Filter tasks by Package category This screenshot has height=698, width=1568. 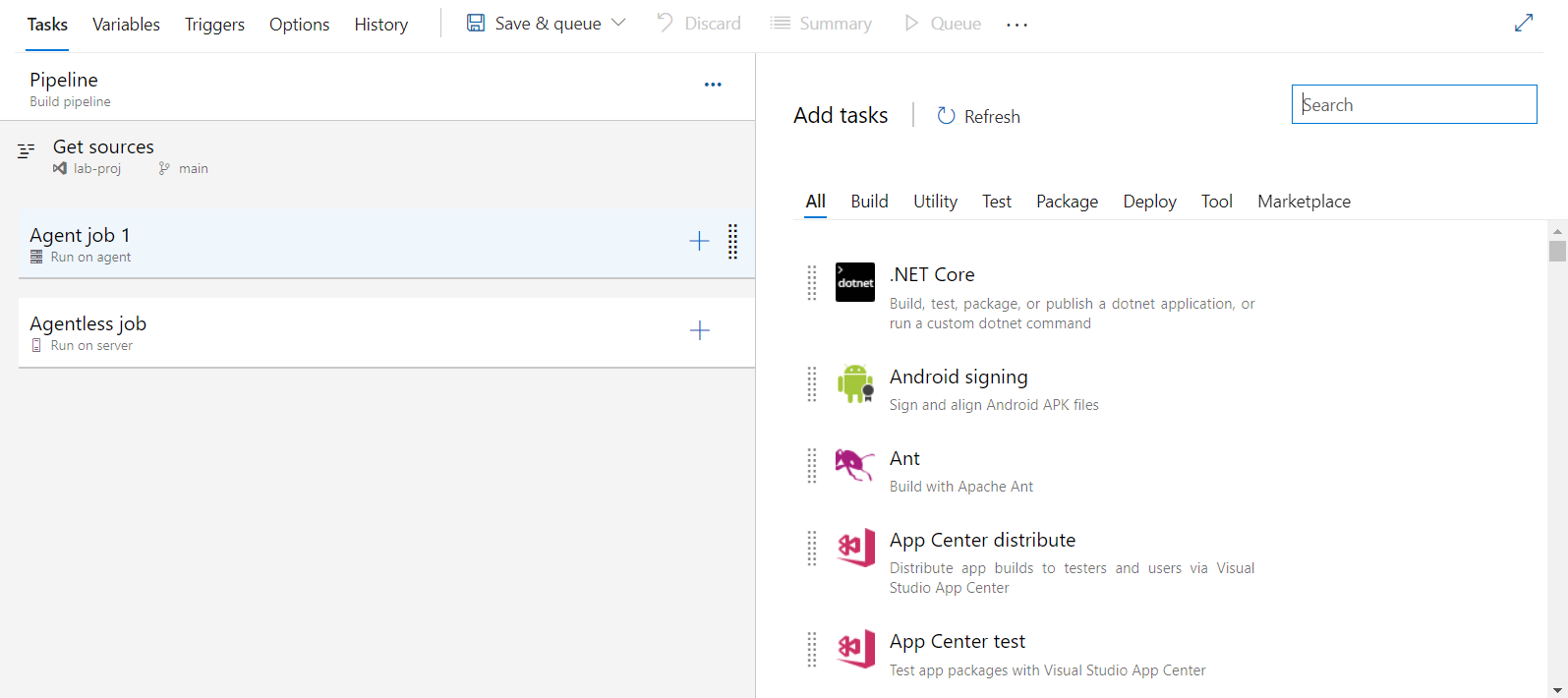click(1068, 202)
